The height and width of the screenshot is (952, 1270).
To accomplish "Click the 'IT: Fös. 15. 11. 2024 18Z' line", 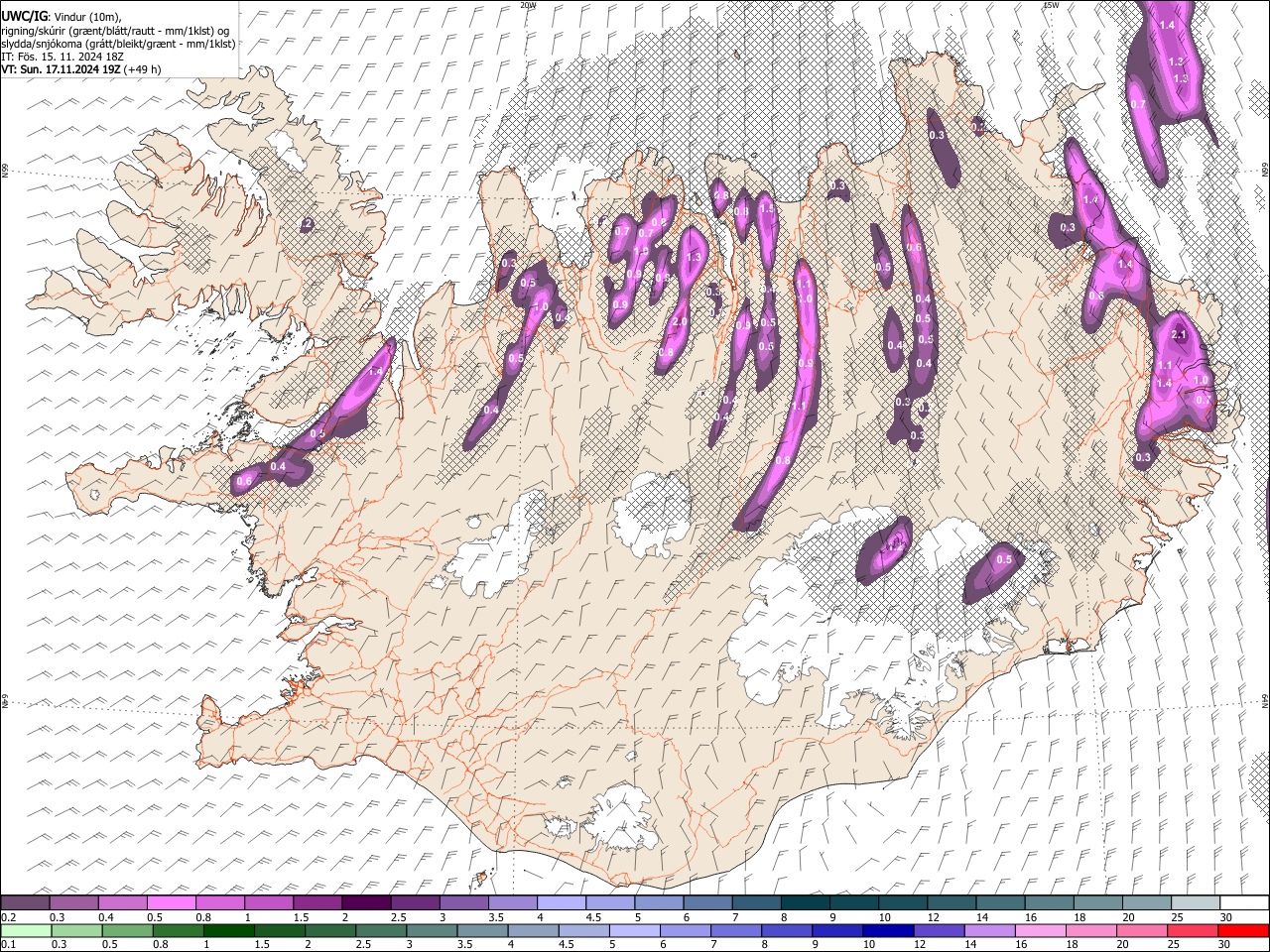I will point(63,57).
